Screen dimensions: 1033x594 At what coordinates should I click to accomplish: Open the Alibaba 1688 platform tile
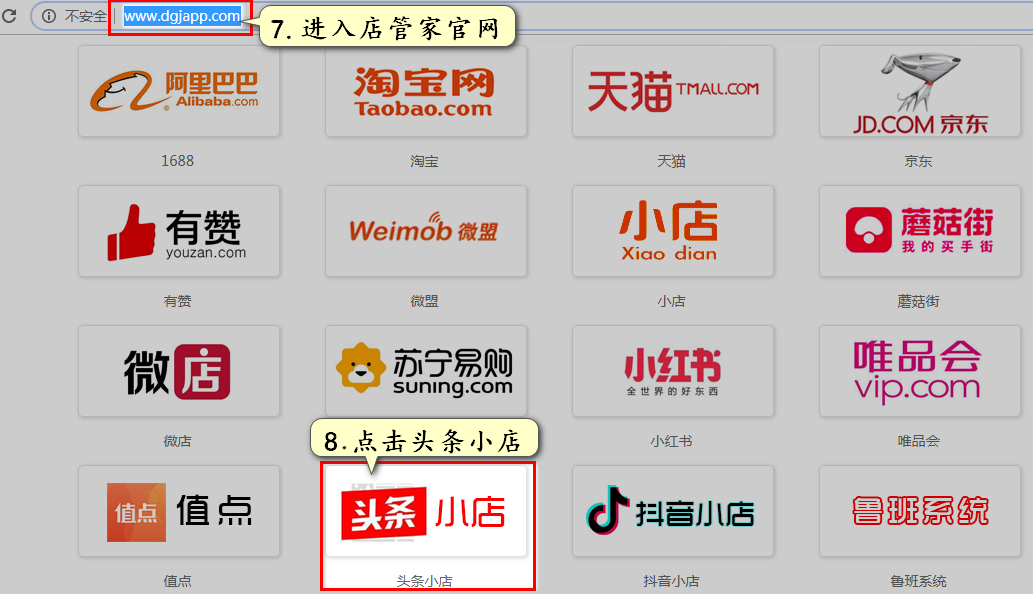(179, 91)
